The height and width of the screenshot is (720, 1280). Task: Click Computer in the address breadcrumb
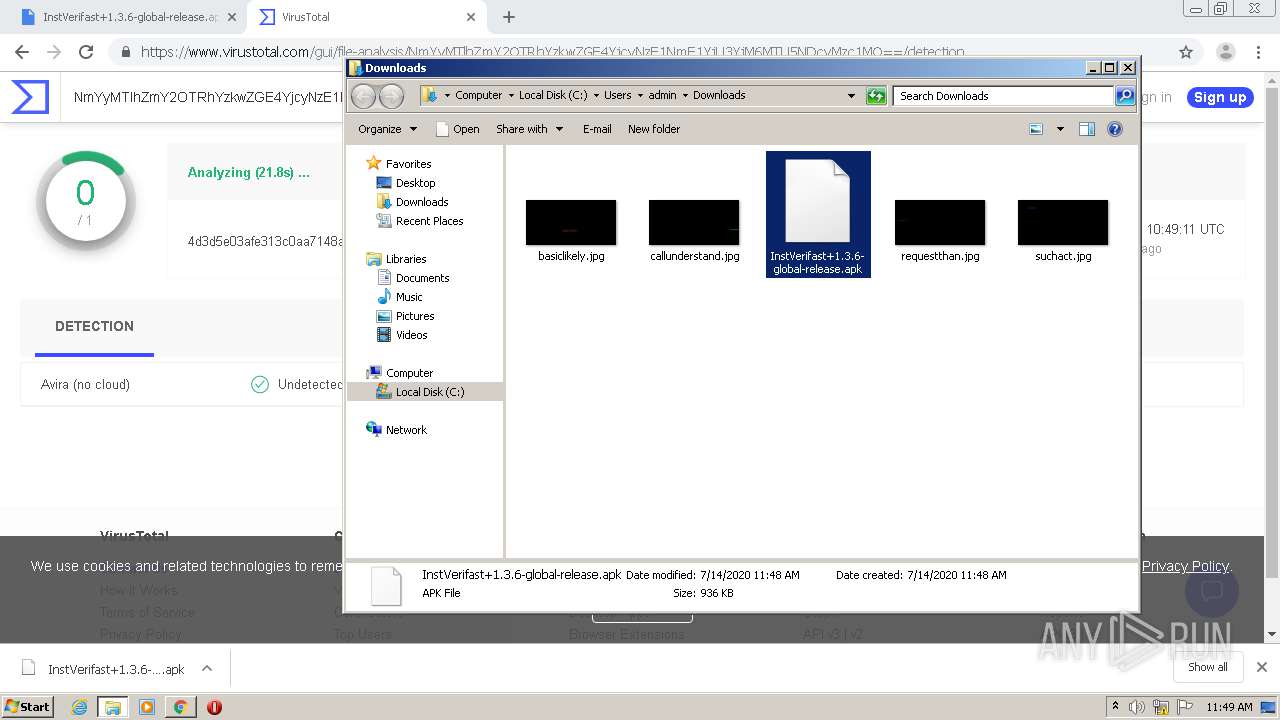tap(478, 96)
